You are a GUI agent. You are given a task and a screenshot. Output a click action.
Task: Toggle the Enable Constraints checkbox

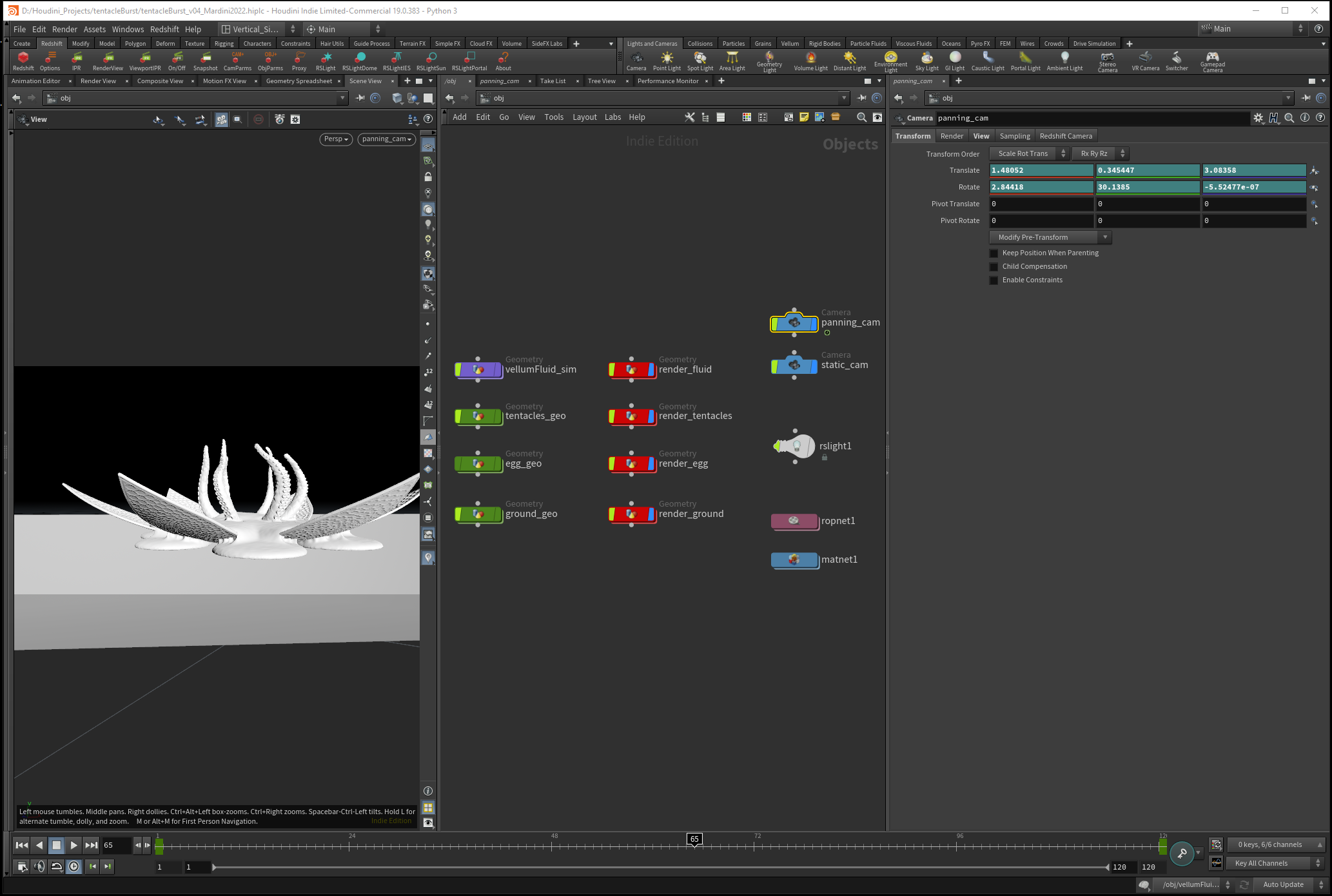coord(994,280)
